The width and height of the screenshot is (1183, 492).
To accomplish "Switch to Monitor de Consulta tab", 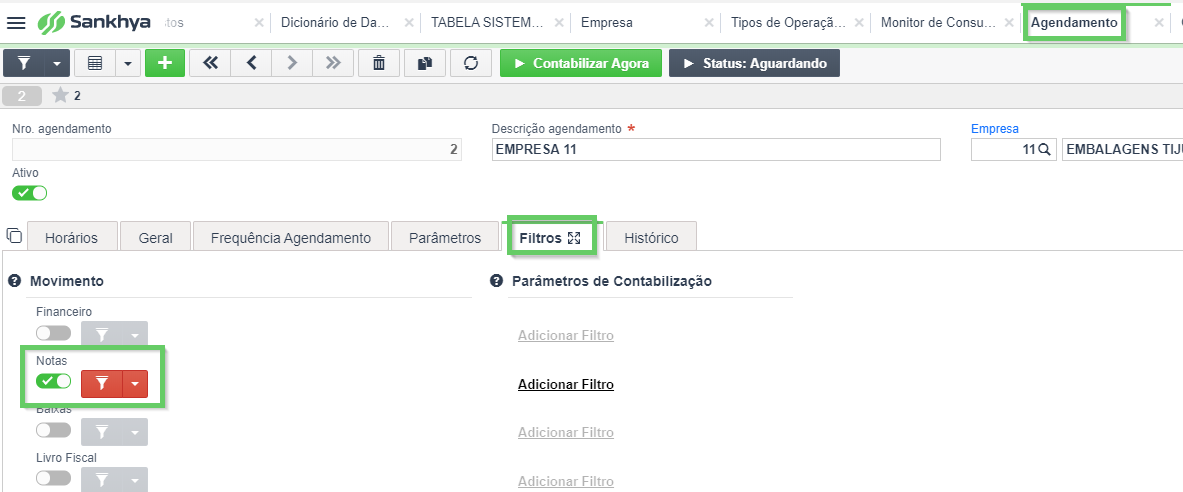I will [x=938, y=23].
